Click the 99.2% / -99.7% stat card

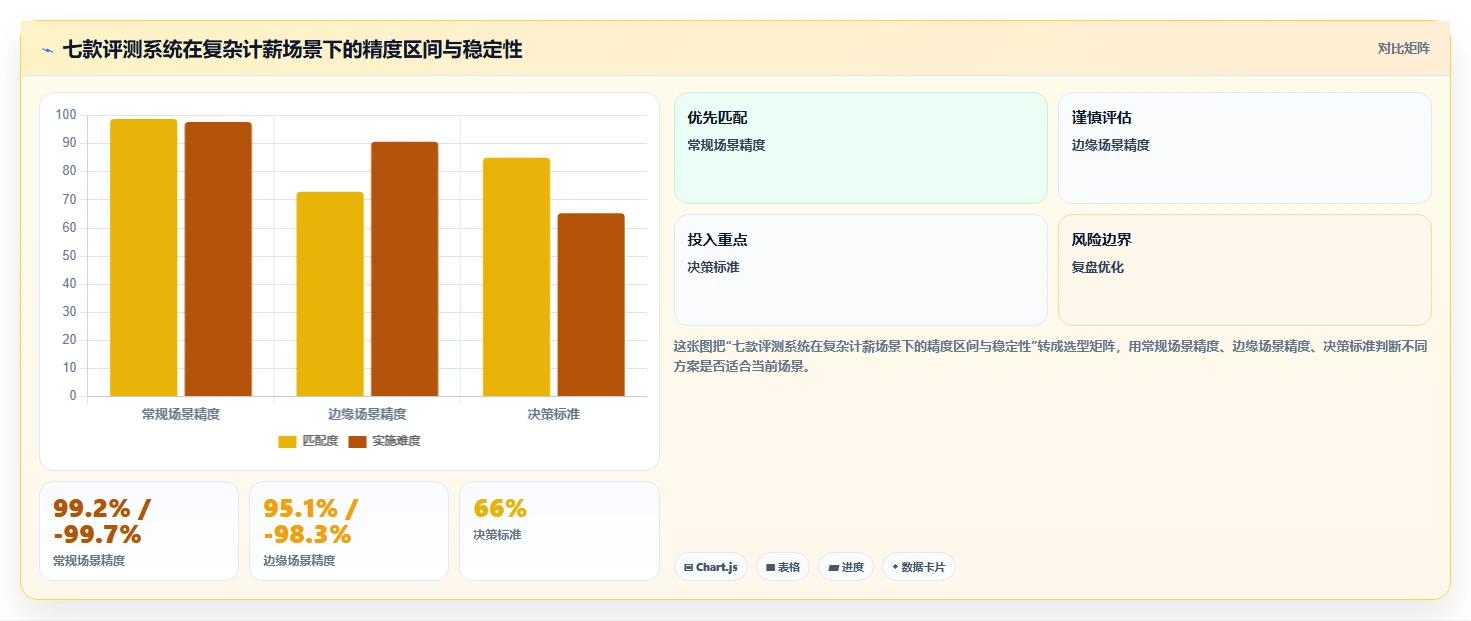139,531
